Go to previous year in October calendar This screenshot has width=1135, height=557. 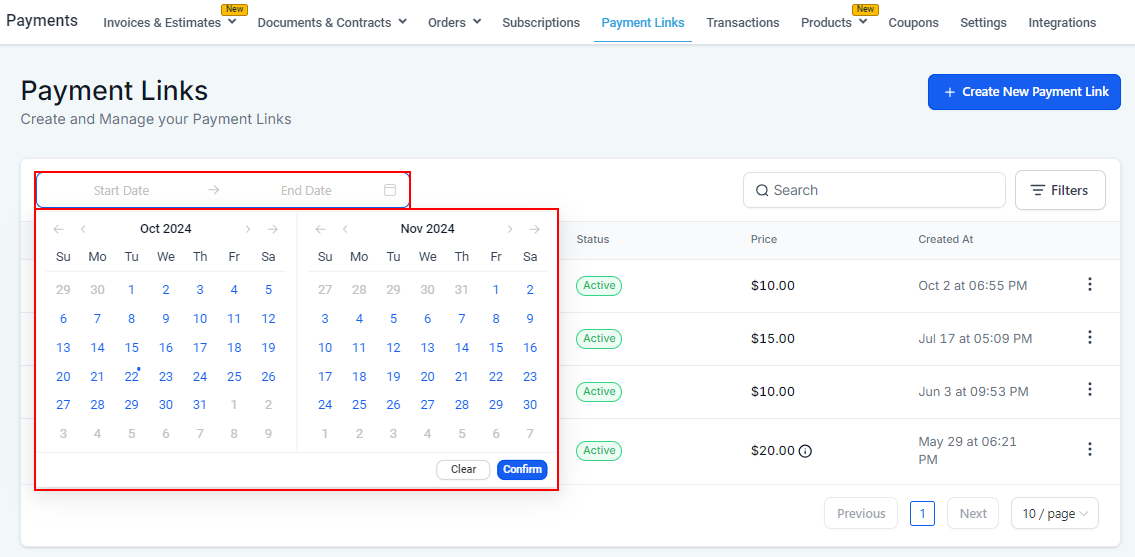(x=59, y=229)
